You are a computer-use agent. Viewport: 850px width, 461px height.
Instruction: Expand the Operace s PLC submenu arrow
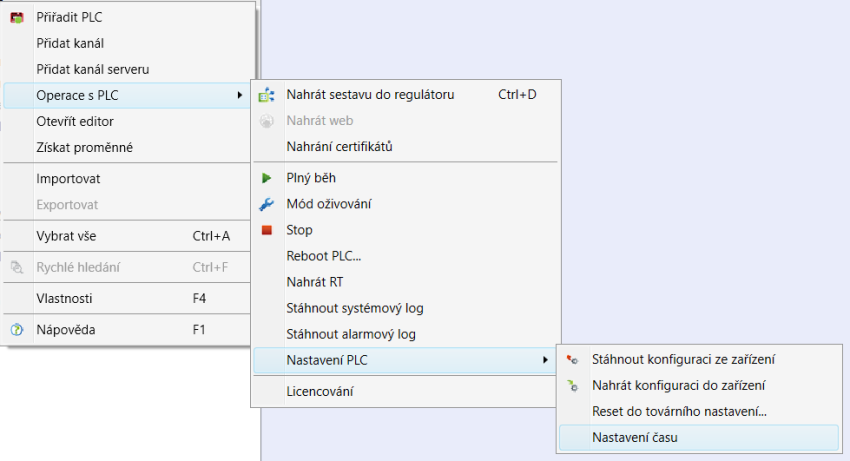pos(240,95)
